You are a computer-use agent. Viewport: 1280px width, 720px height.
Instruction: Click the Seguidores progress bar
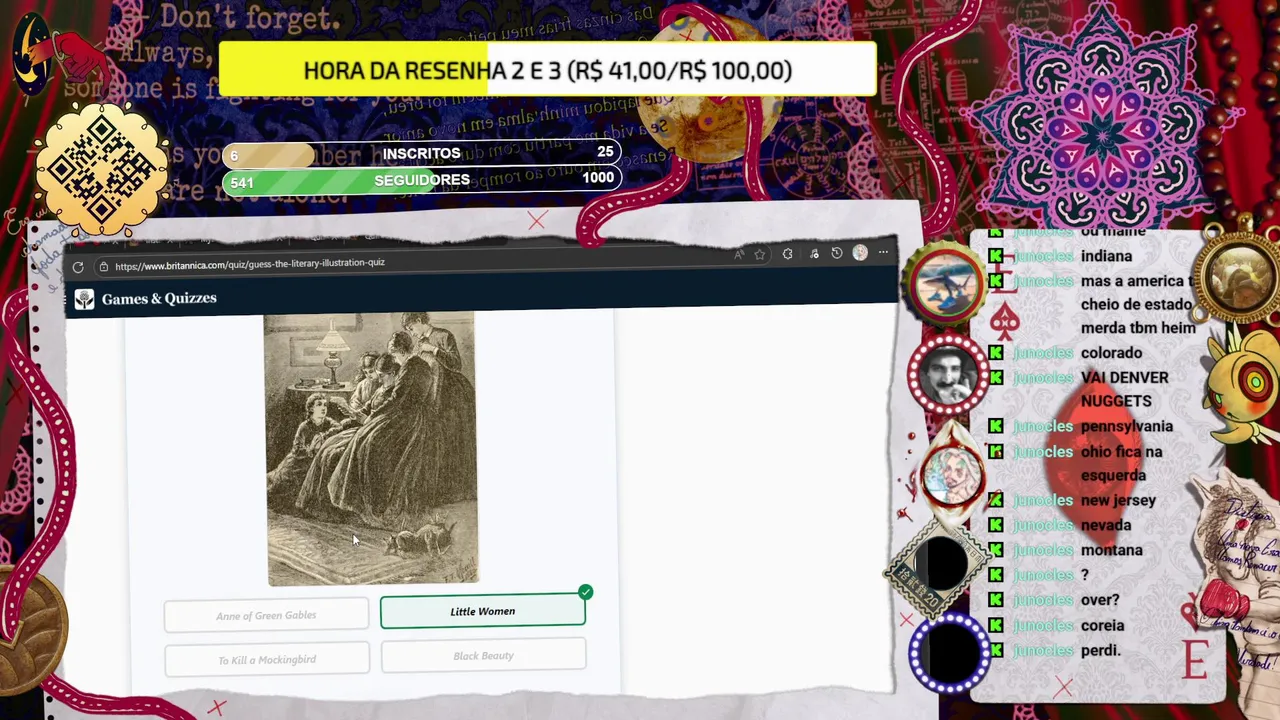coord(421,180)
